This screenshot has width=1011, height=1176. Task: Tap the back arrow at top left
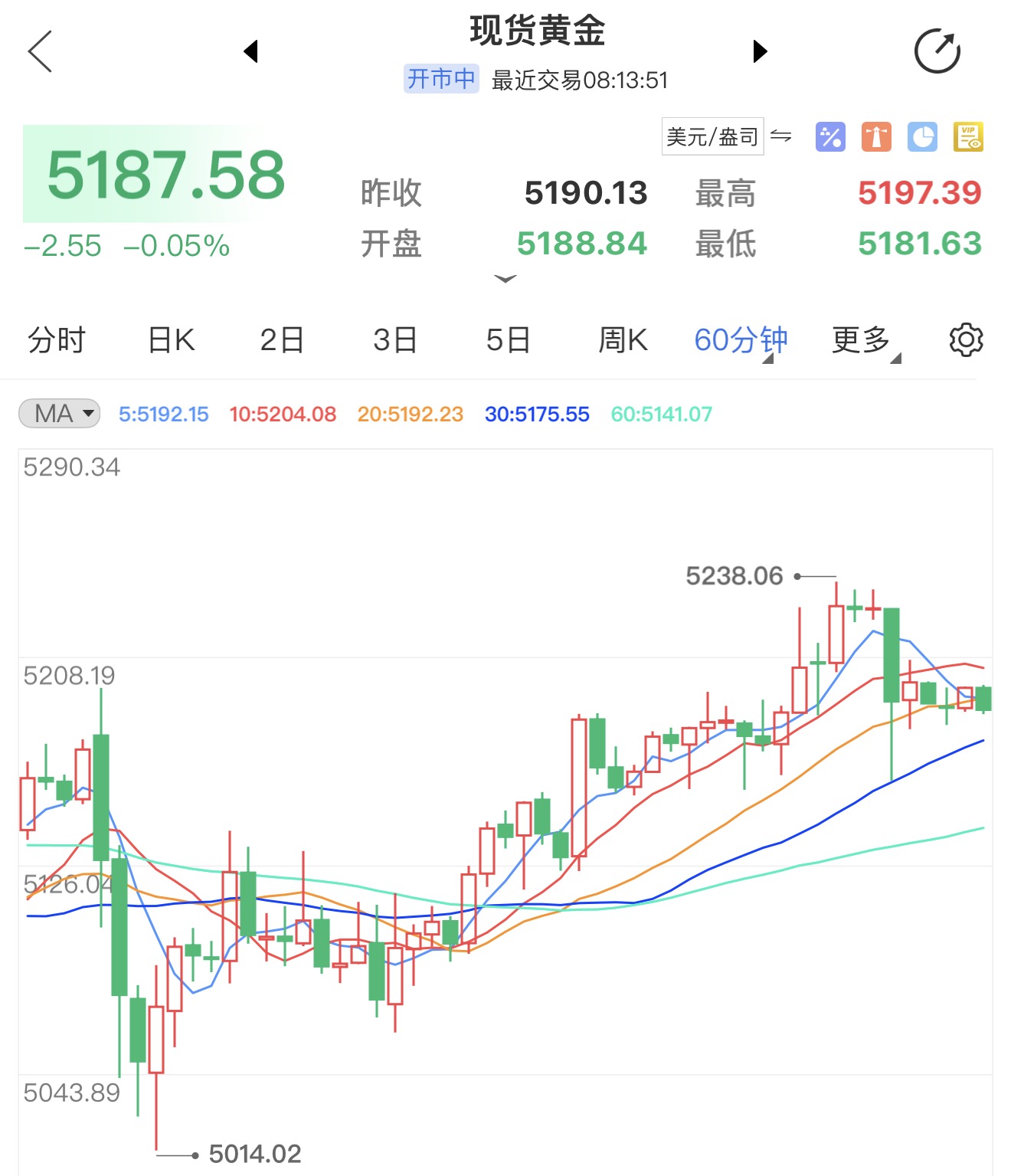tap(40, 52)
